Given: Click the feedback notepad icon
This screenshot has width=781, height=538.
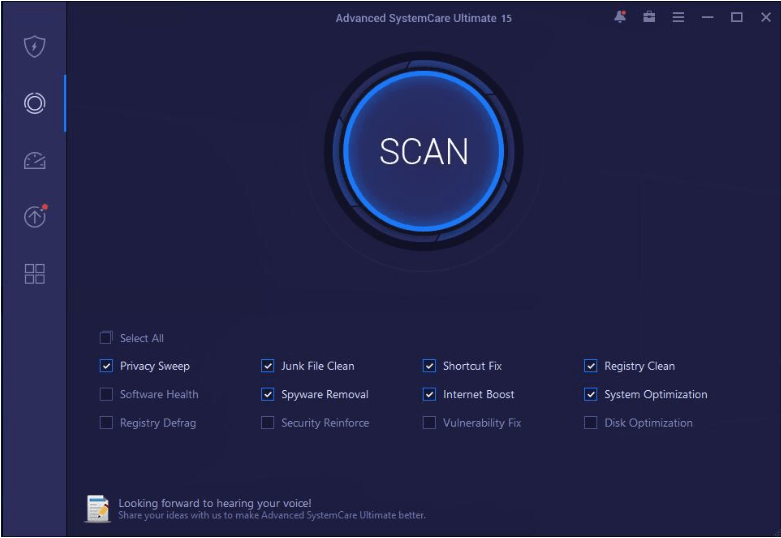Looking at the screenshot, I should pyautogui.click(x=98, y=509).
